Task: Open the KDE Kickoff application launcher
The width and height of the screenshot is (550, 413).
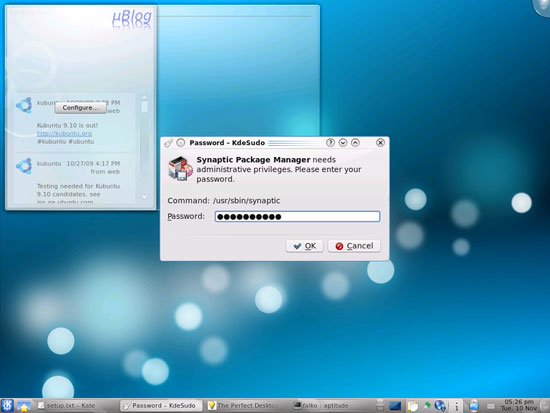Action: pyautogui.click(x=7, y=406)
